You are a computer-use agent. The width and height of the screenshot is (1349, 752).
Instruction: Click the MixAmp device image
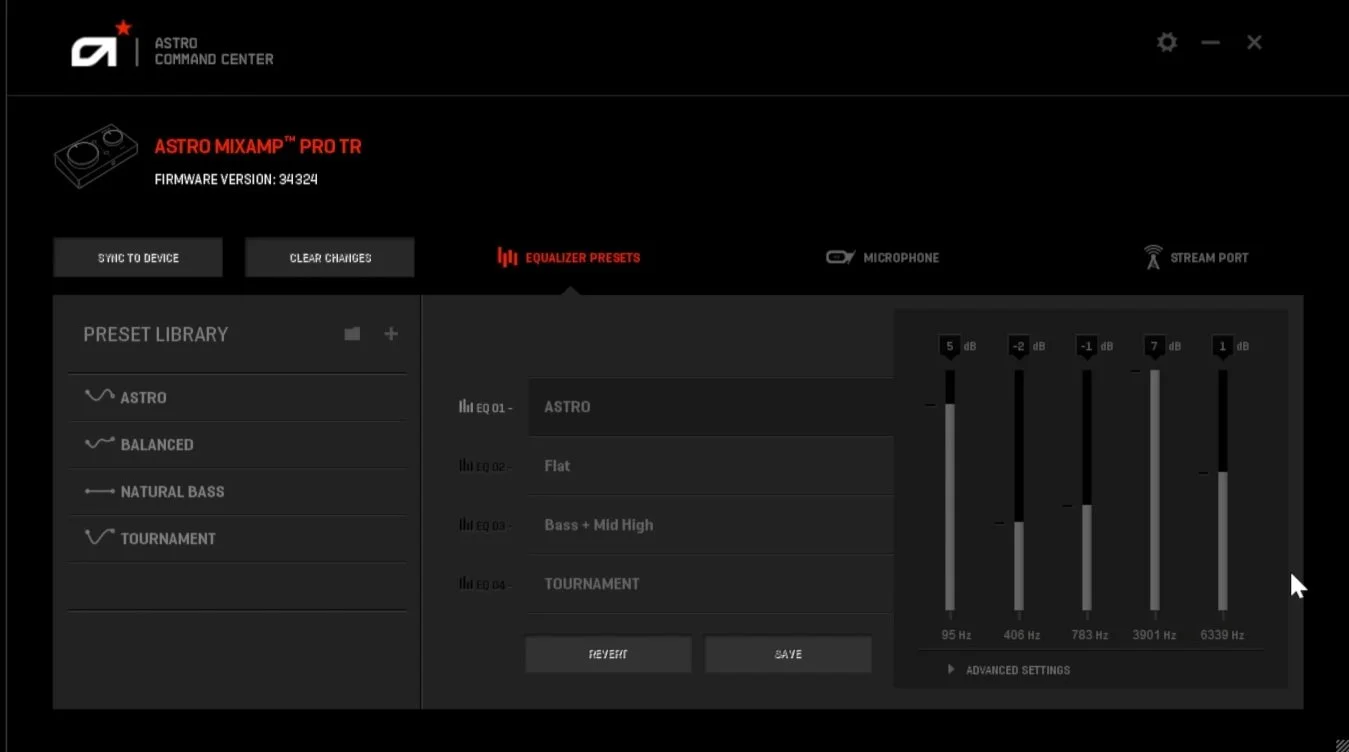(96, 157)
